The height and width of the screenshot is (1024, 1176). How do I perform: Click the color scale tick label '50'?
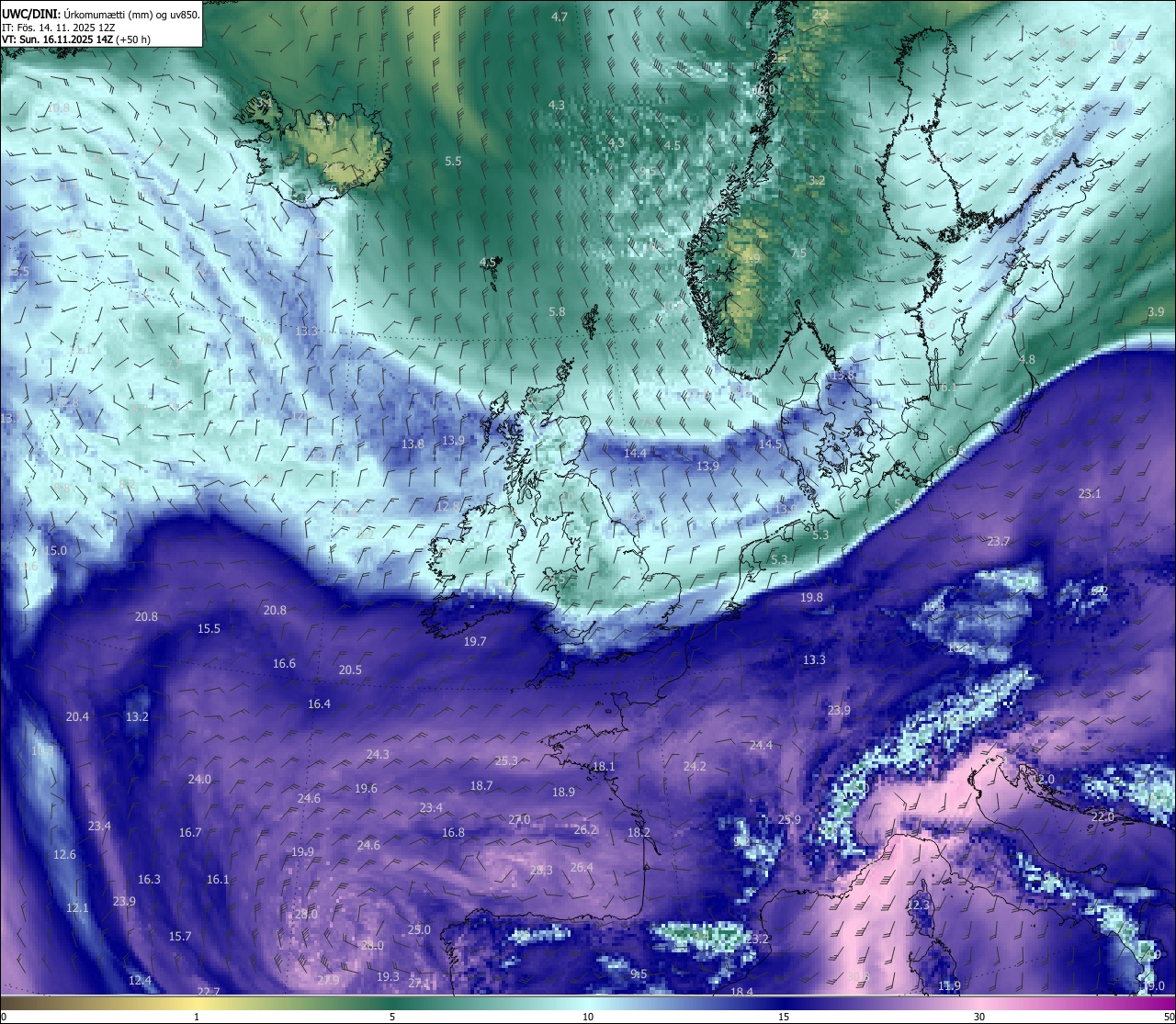click(1169, 1017)
